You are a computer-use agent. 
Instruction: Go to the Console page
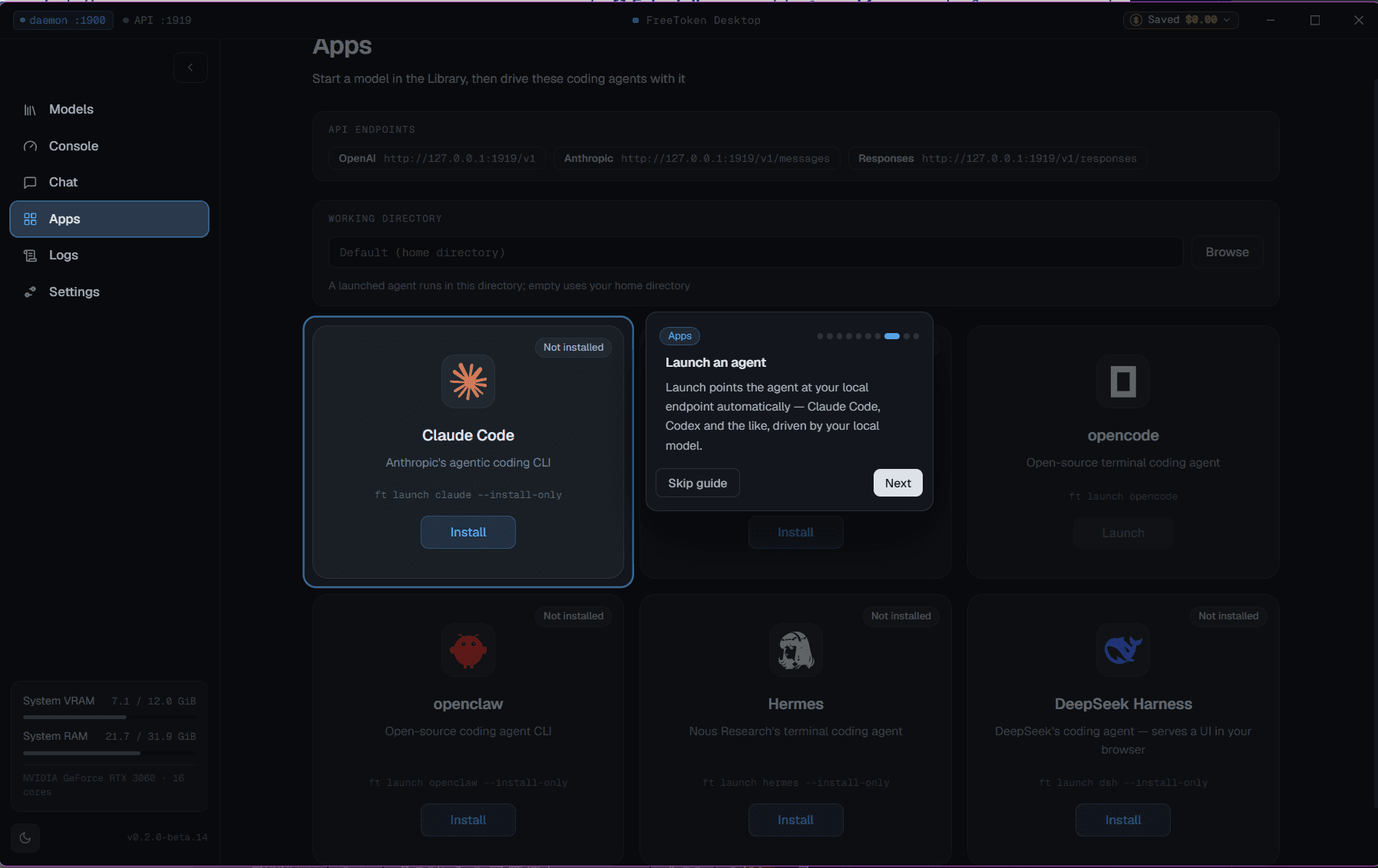click(109, 146)
